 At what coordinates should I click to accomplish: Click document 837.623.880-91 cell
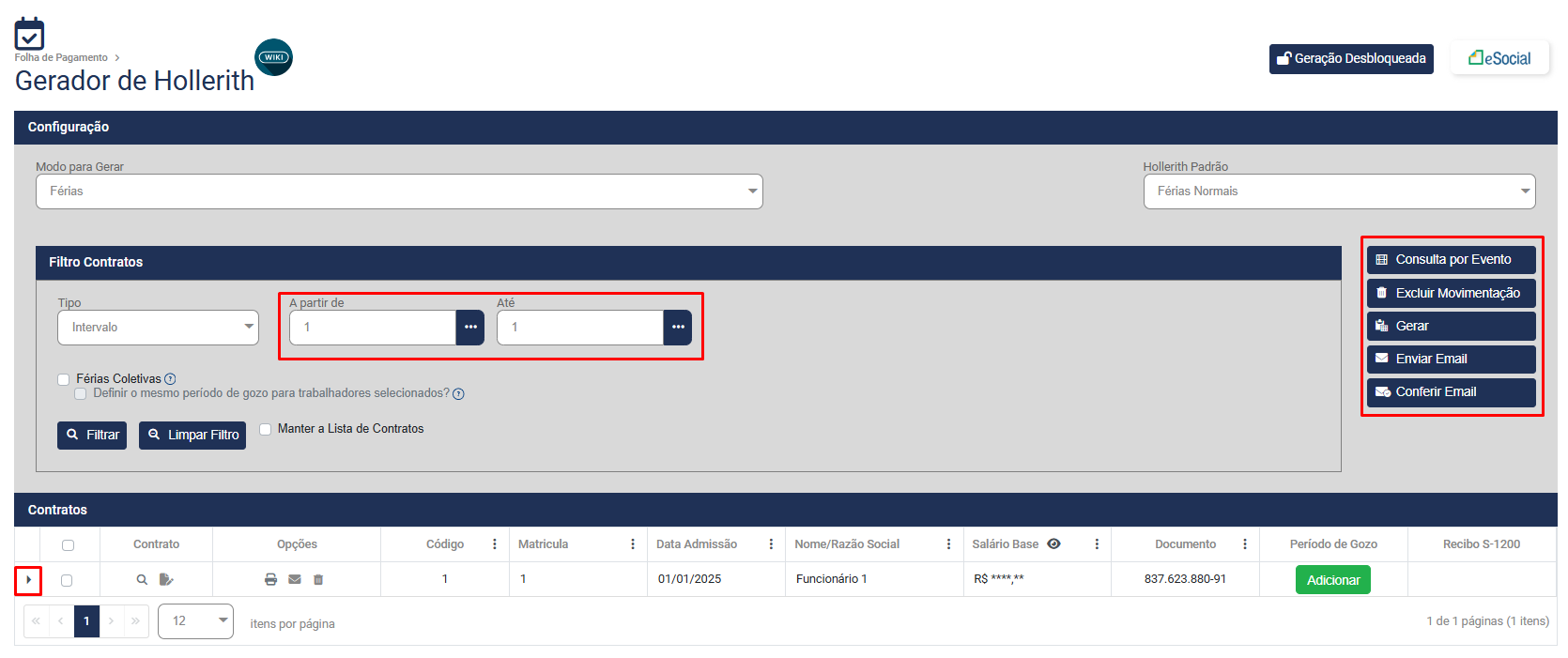click(x=1185, y=579)
